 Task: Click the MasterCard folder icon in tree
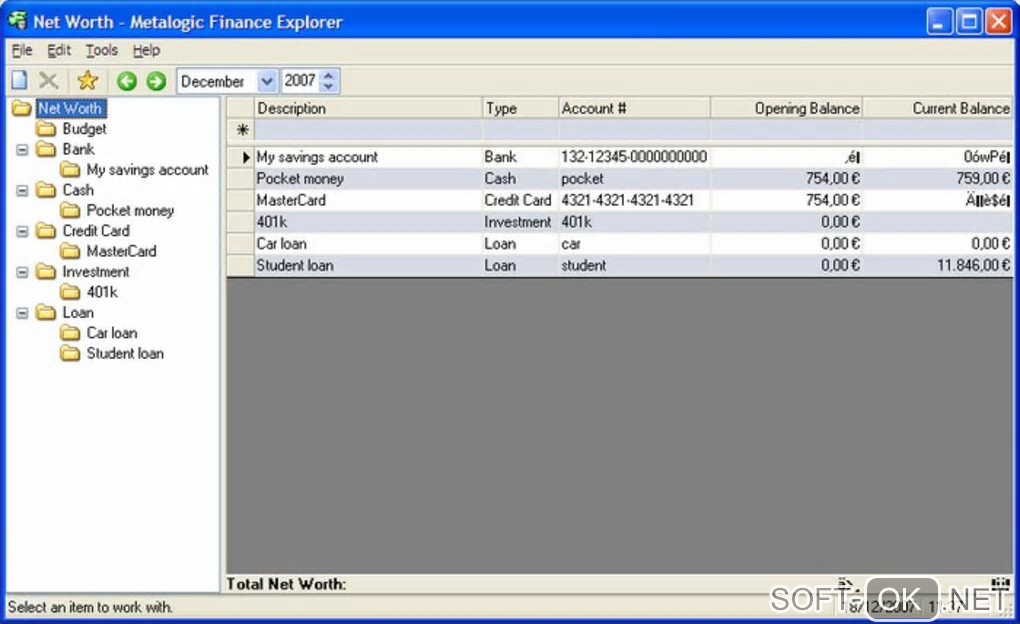click(70, 251)
